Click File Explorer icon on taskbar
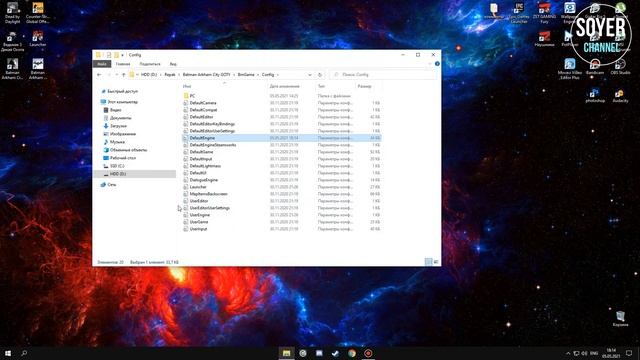 click(x=287, y=353)
